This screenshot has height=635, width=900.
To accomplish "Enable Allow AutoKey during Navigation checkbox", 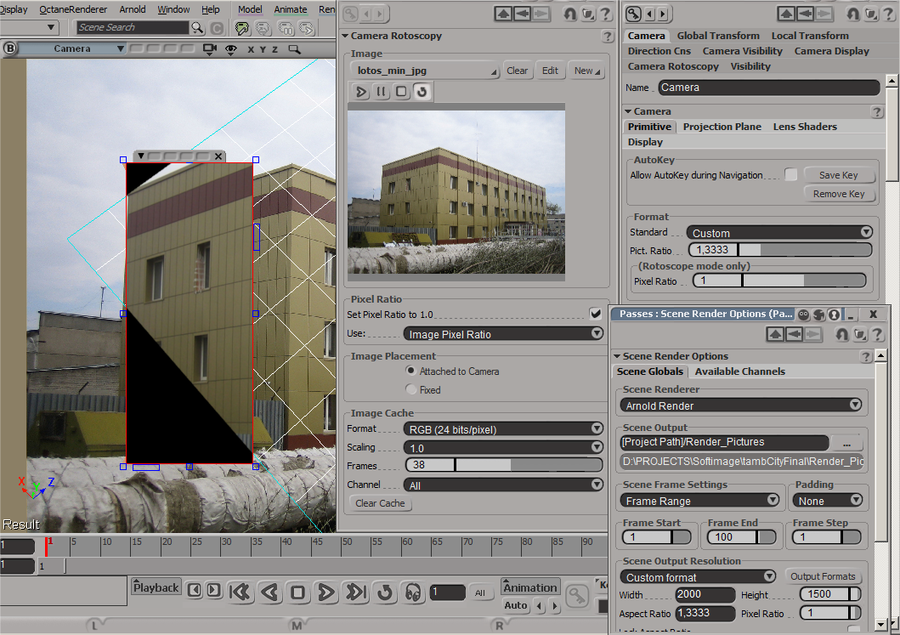I will (x=791, y=175).
